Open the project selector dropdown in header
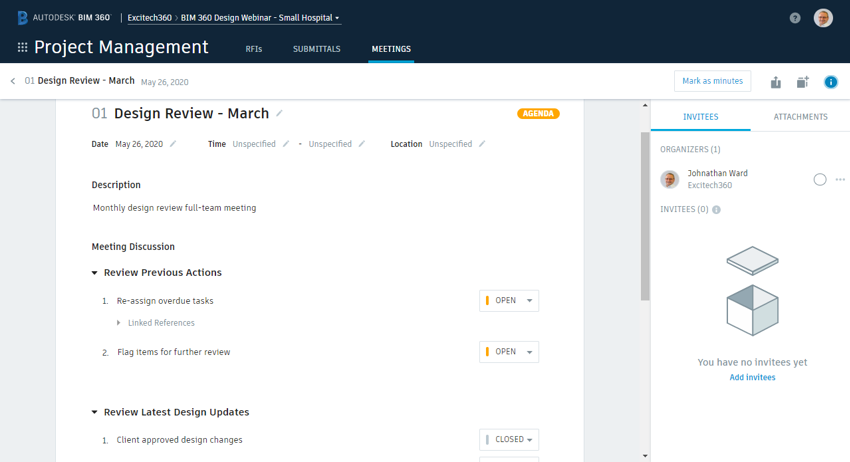 pos(260,18)
